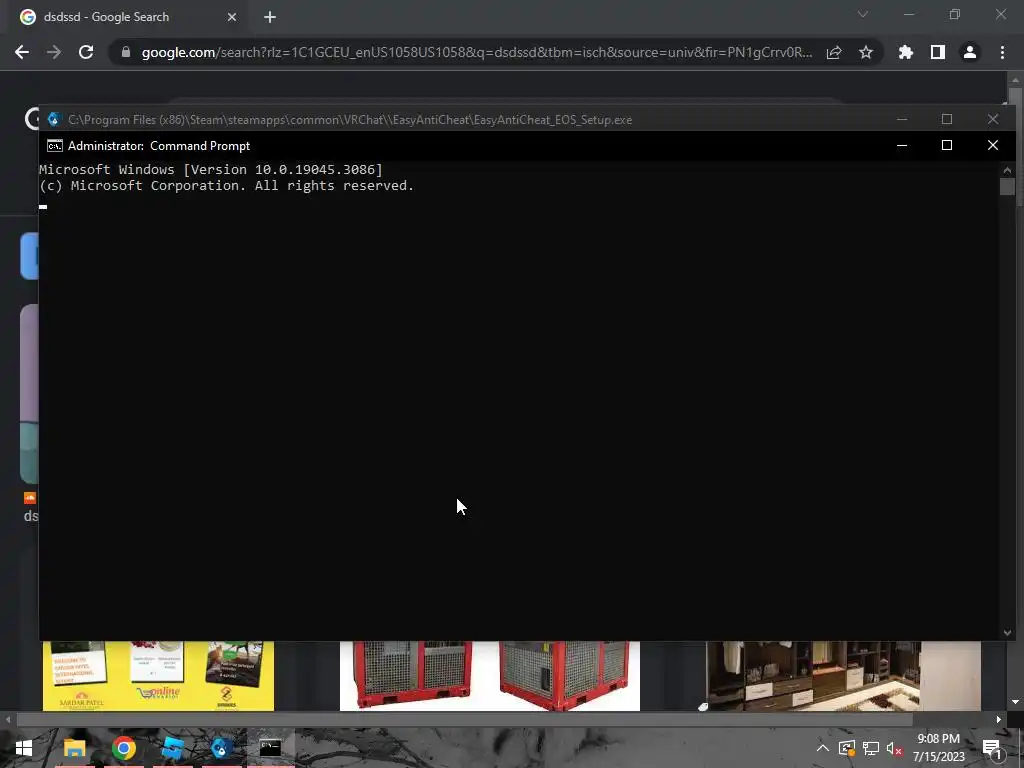The image size is (1024, 768).
Task: Click the network status tray icon
Action: coord(871,748)
